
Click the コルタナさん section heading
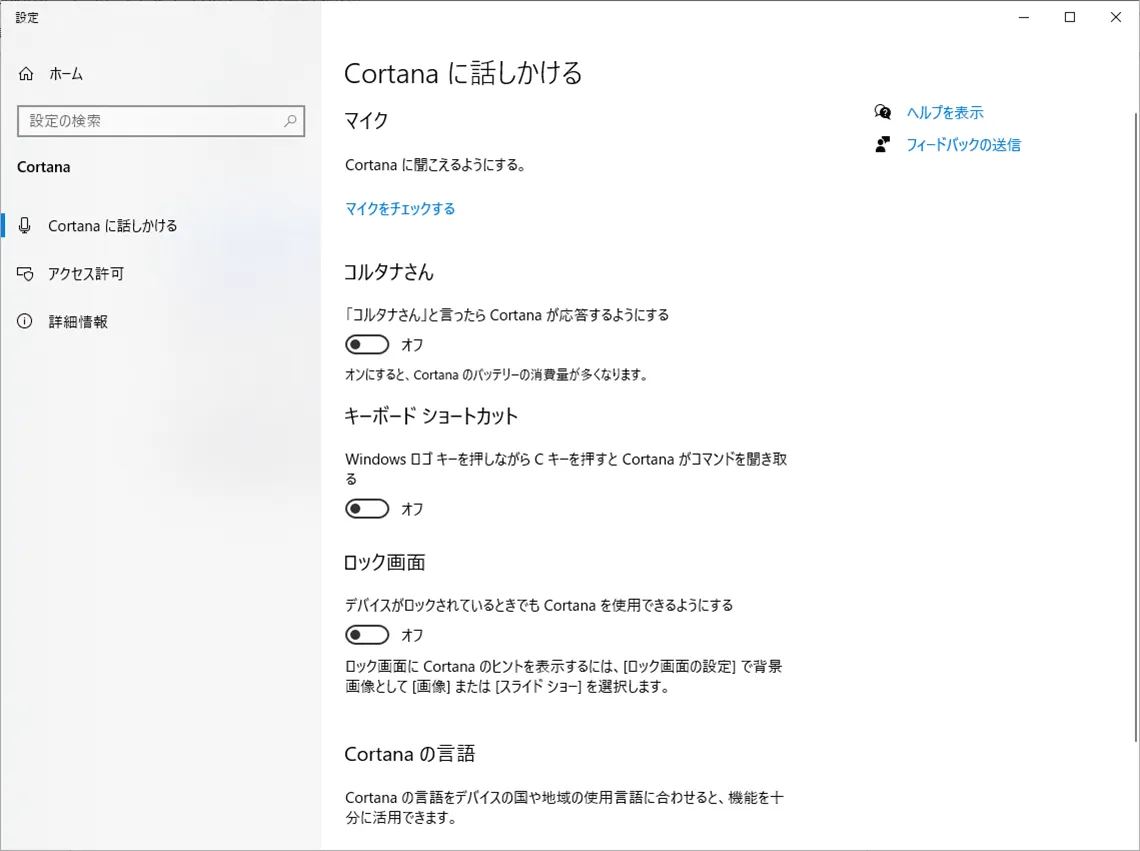[388, 272]
